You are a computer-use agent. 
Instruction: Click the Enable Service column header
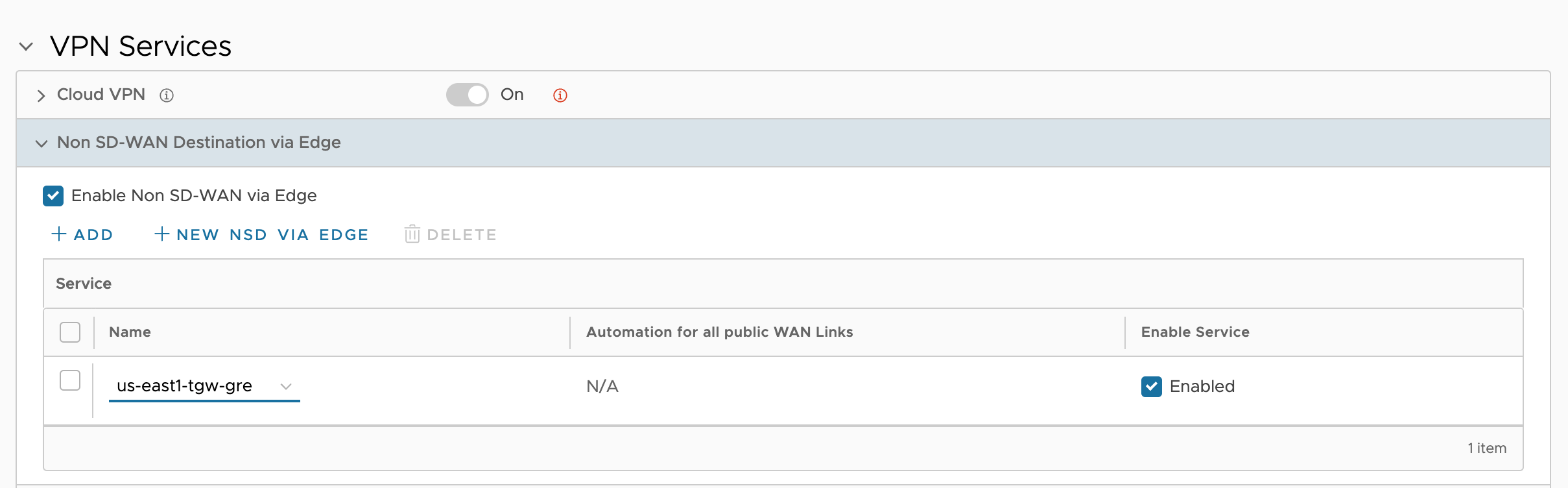1195,332
